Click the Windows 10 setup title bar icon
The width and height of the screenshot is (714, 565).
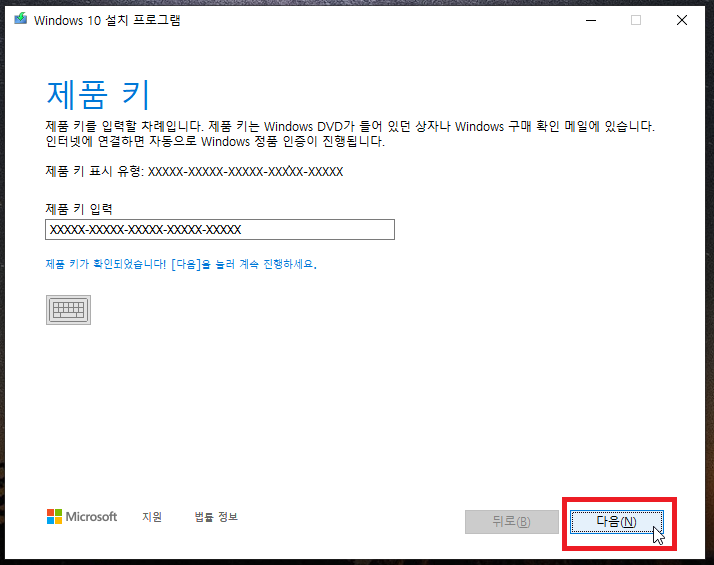coord(20,19)
